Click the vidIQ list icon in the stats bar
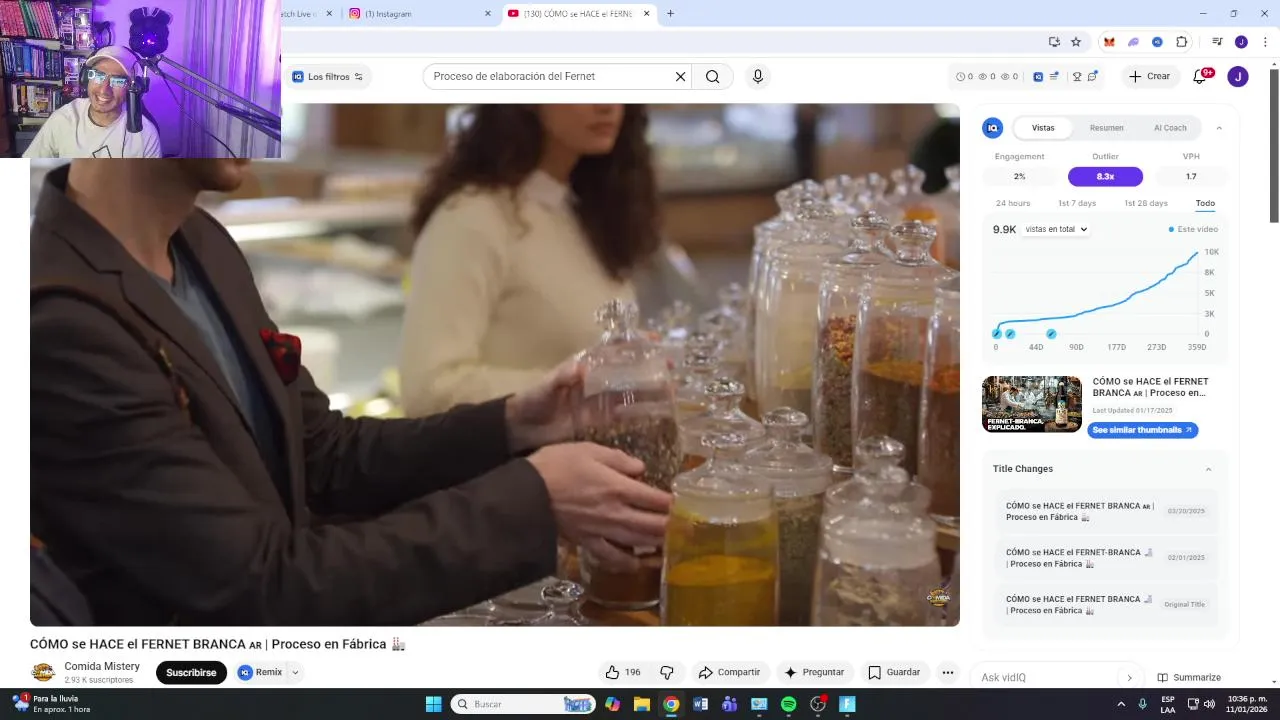 point(1054,77)
